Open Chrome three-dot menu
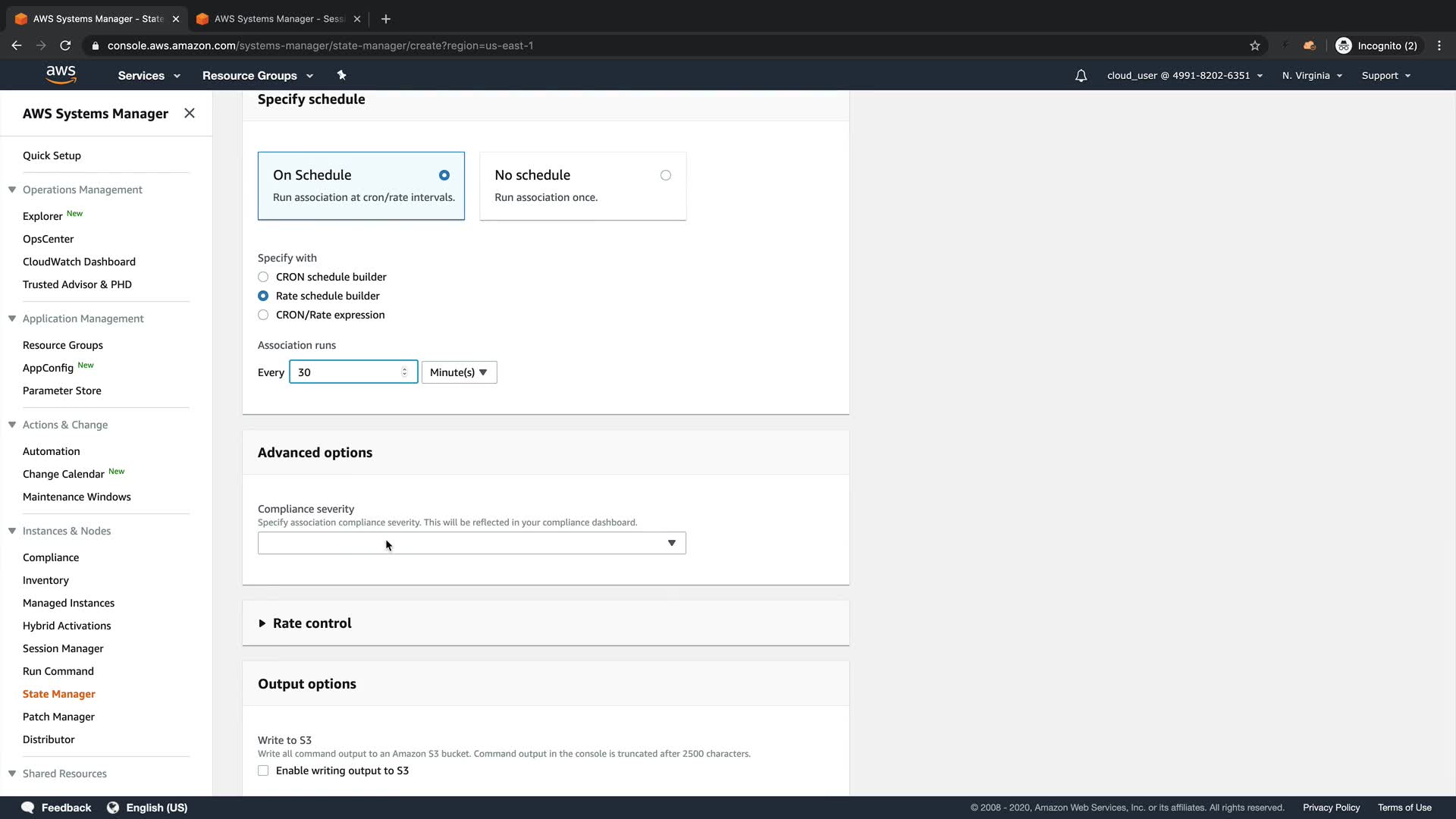The image size is (1456, 819). click(x=1439, y=45)
